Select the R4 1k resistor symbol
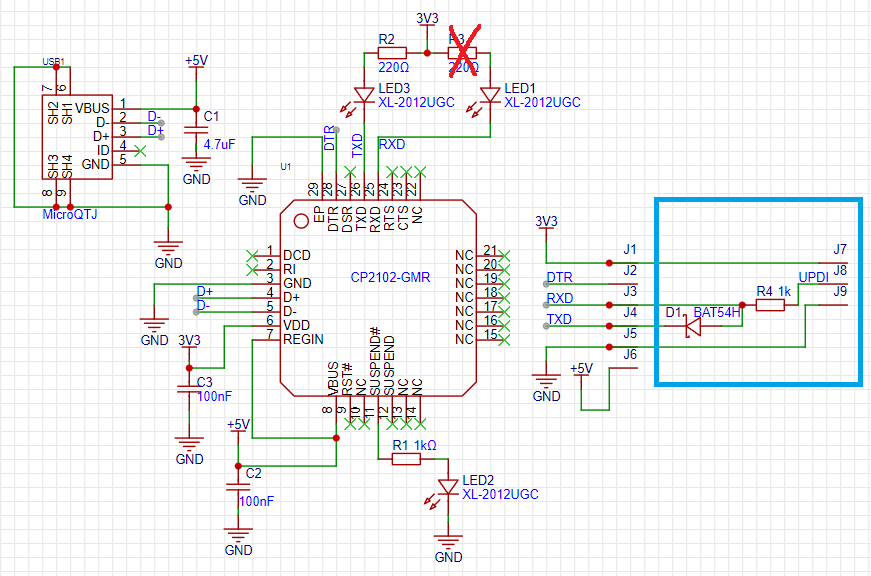The width and height of the screenshot is (871, 576). click(770, 305)
